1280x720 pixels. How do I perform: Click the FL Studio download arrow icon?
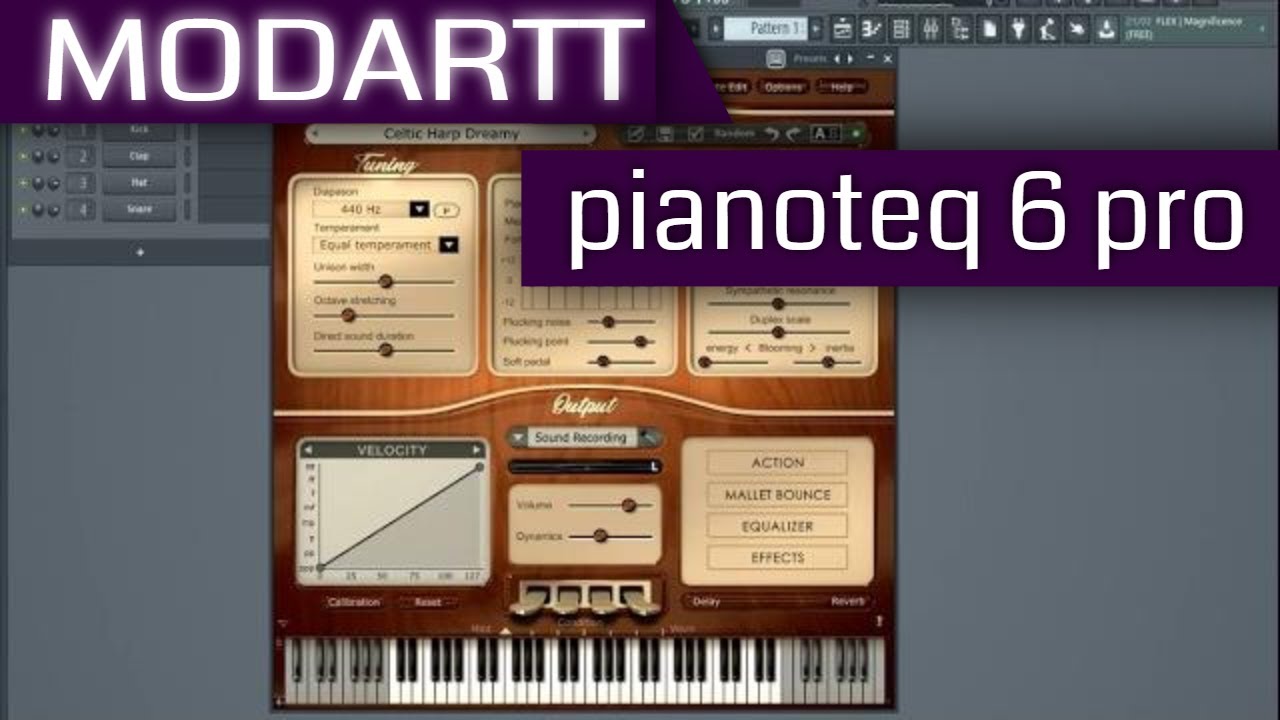coord(1106,29)
